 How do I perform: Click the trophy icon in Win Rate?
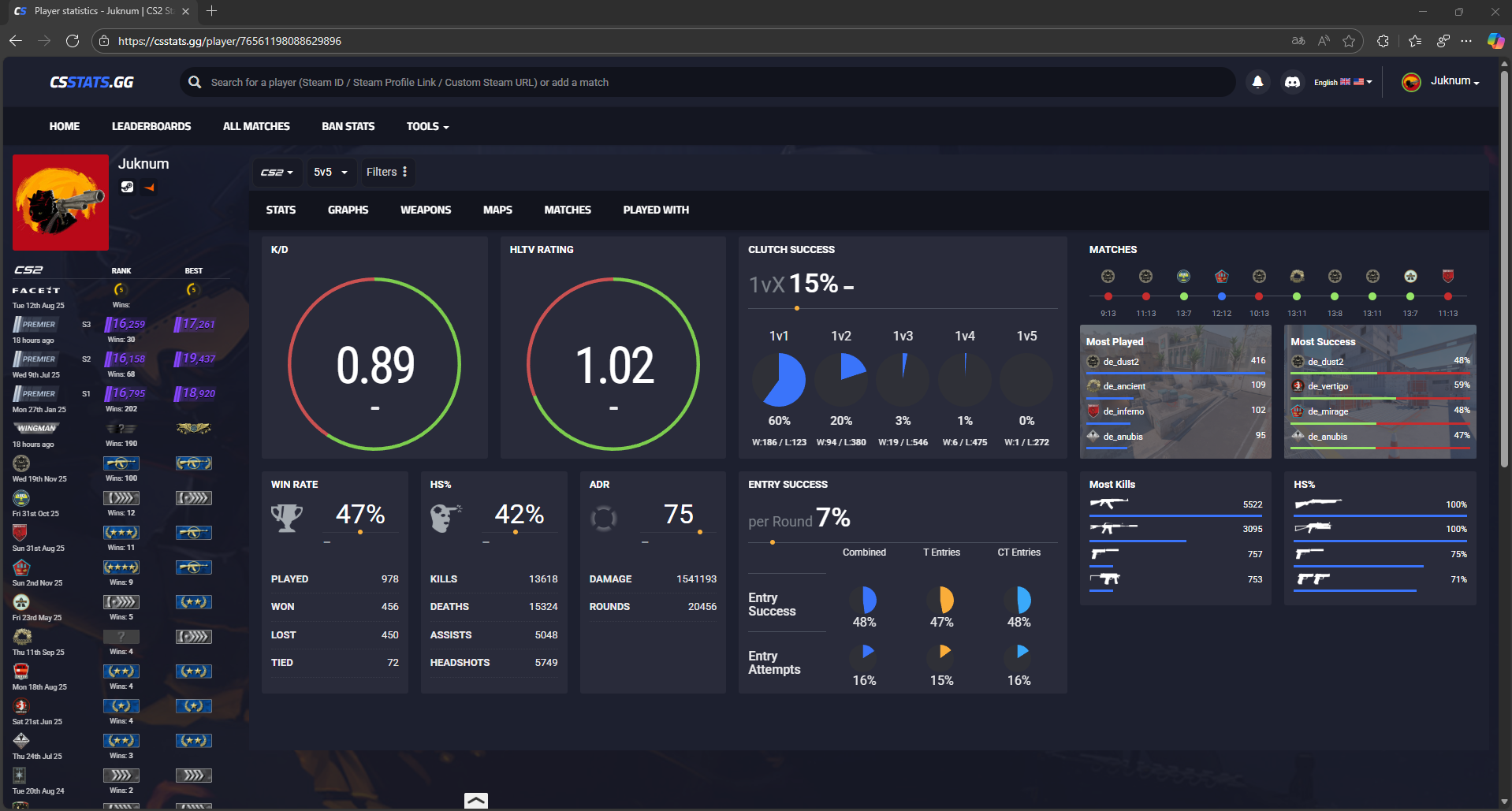pos(287,519)
